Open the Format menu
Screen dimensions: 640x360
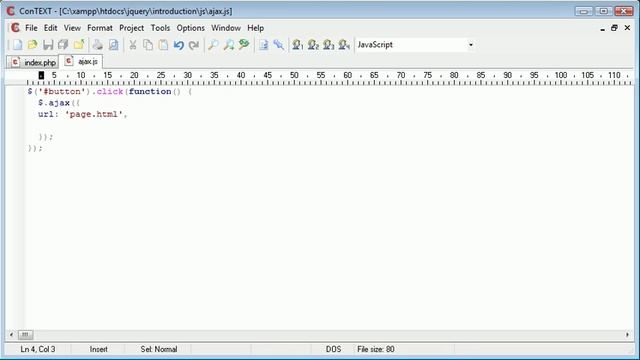(x=100, y=28)
